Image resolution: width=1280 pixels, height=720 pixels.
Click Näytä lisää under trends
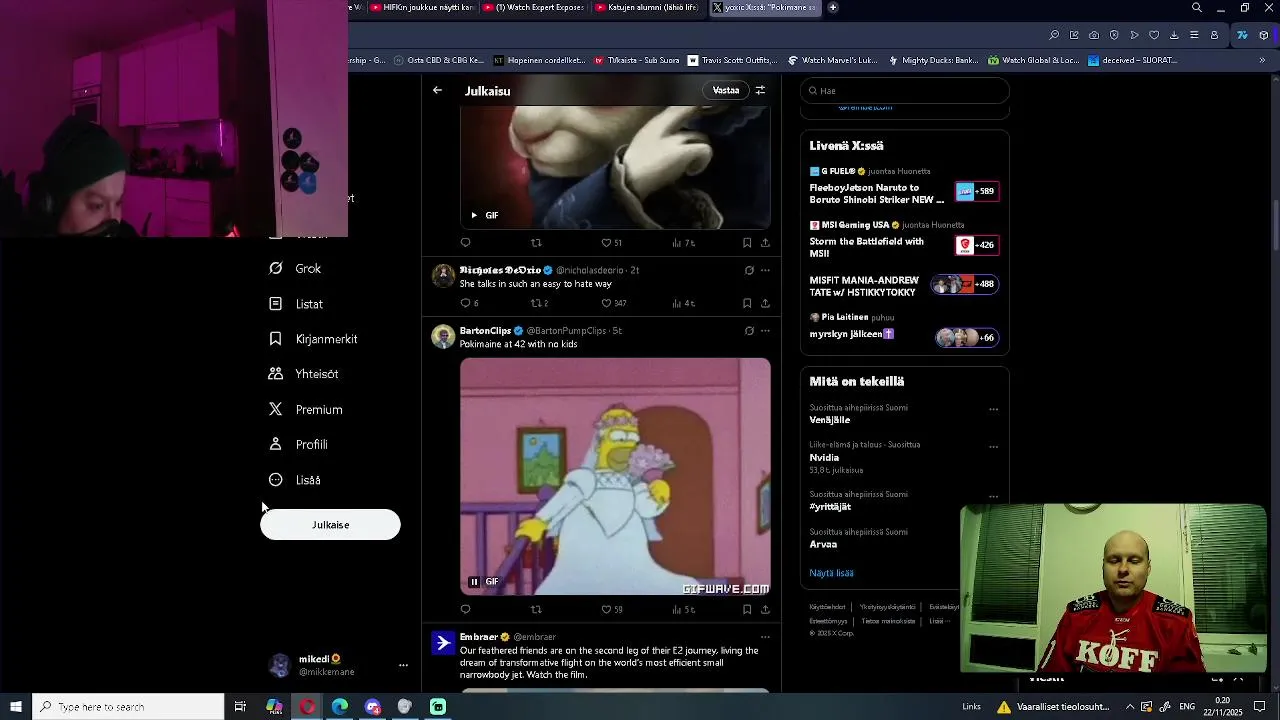pyautogui.click(x=831, y=573)
